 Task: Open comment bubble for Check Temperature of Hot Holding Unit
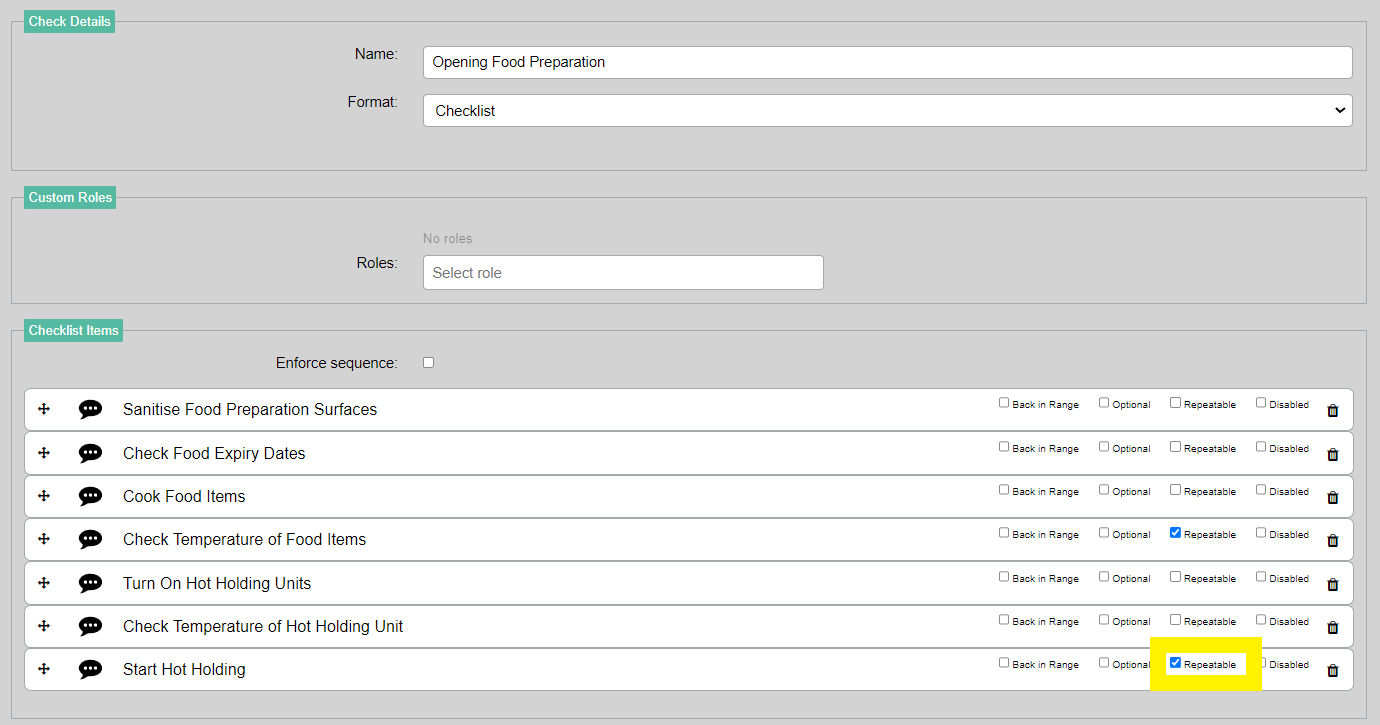pos(90,626)
